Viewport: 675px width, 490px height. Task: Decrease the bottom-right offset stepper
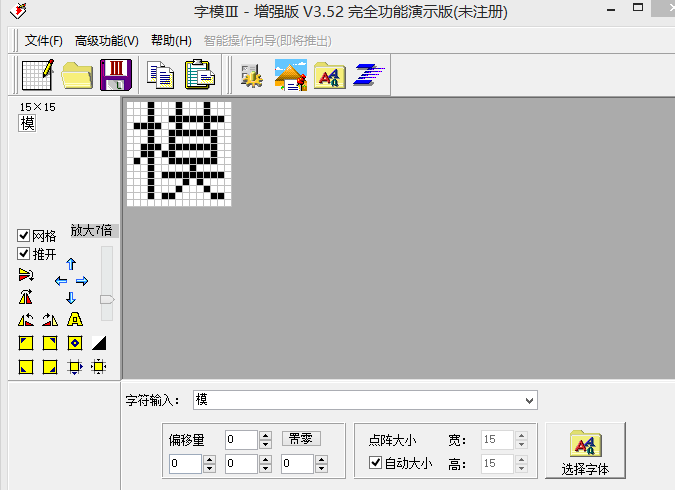tap(322, 468)
